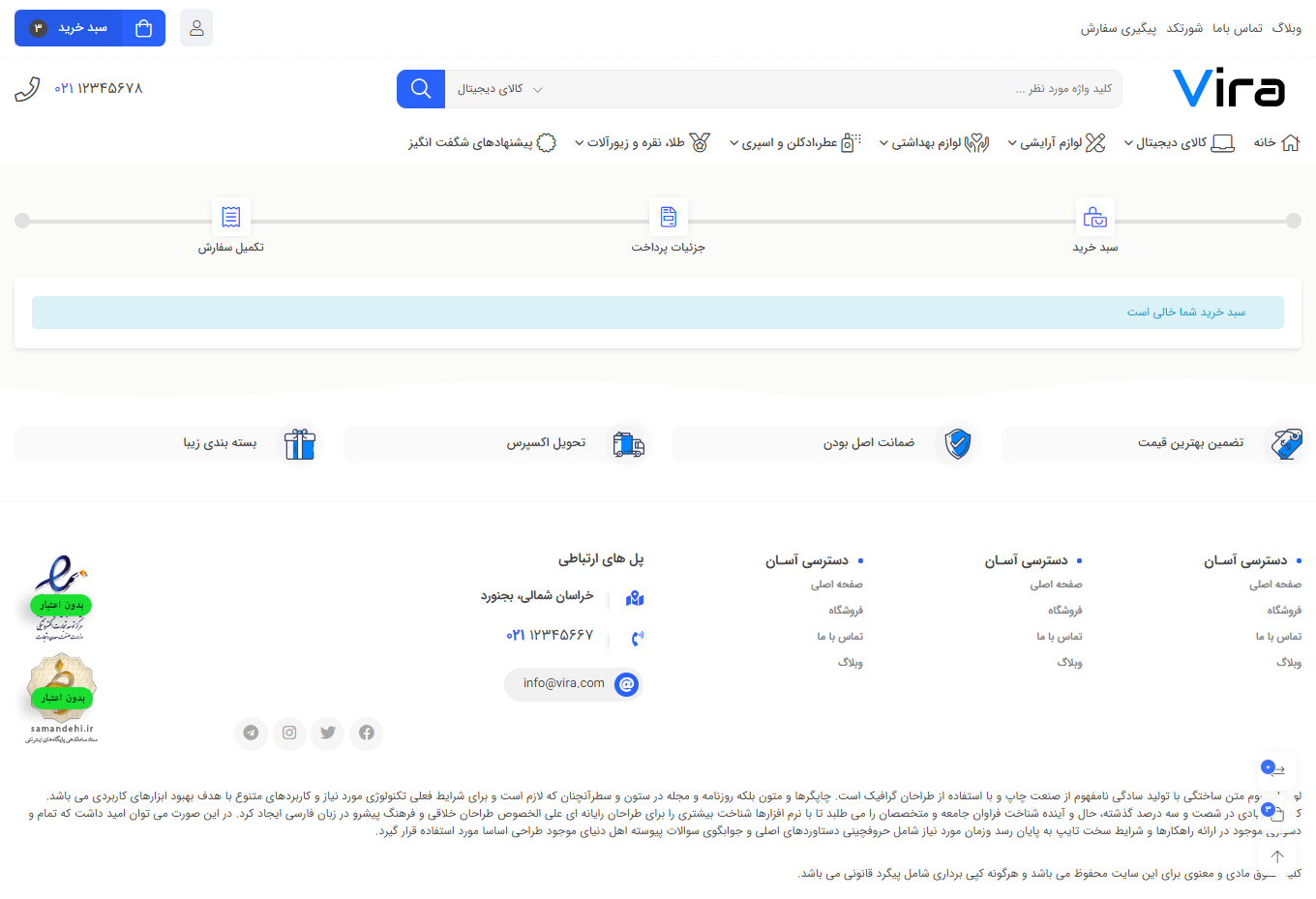
Task: Open the blue 'سبد خرید' cart button
Action: [x=90, y=28]
